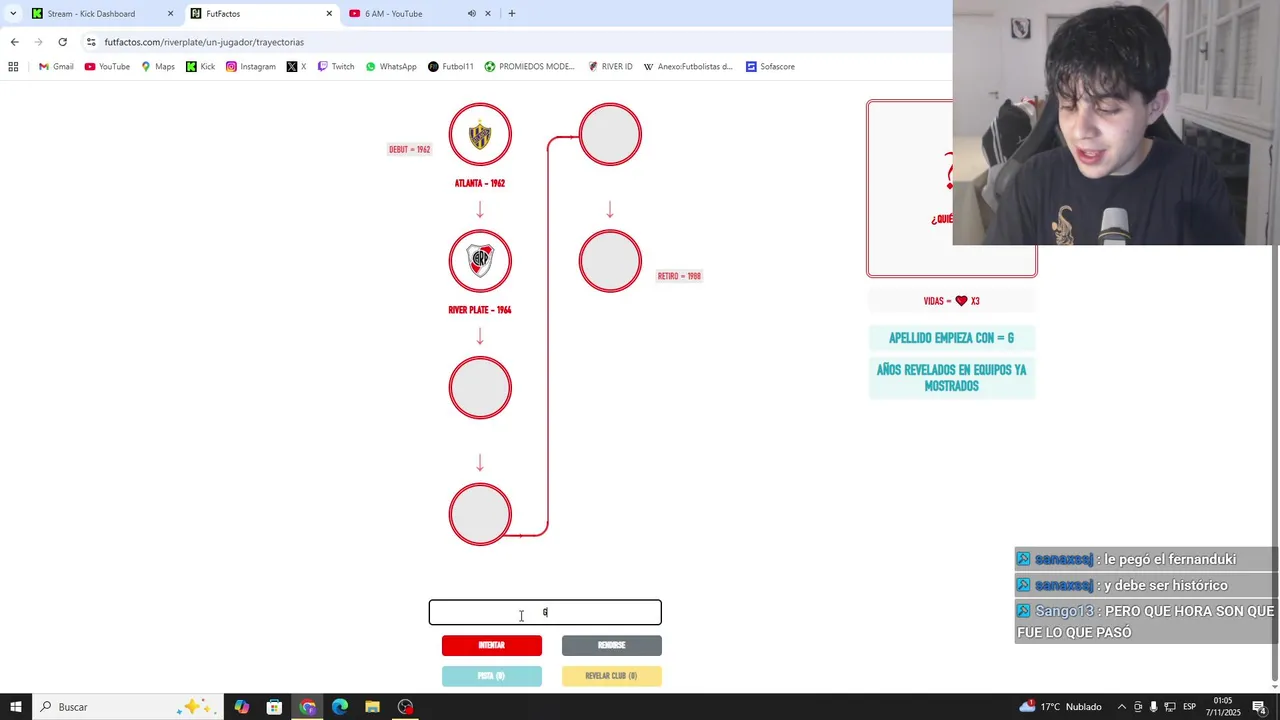Click the Vidas X3 lives indicator

pos(951,301)
